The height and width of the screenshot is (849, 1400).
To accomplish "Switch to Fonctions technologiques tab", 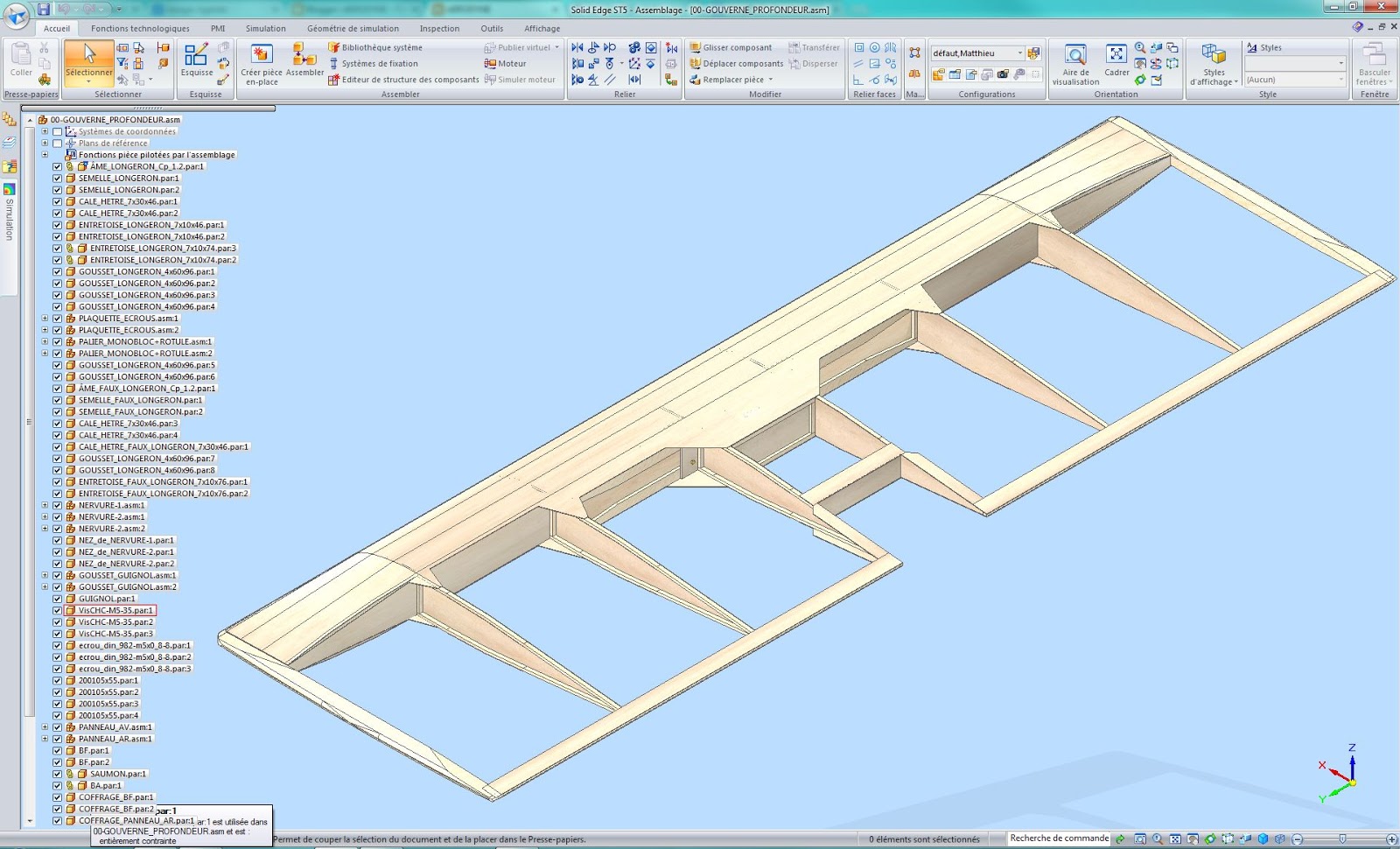I will 140,28.
